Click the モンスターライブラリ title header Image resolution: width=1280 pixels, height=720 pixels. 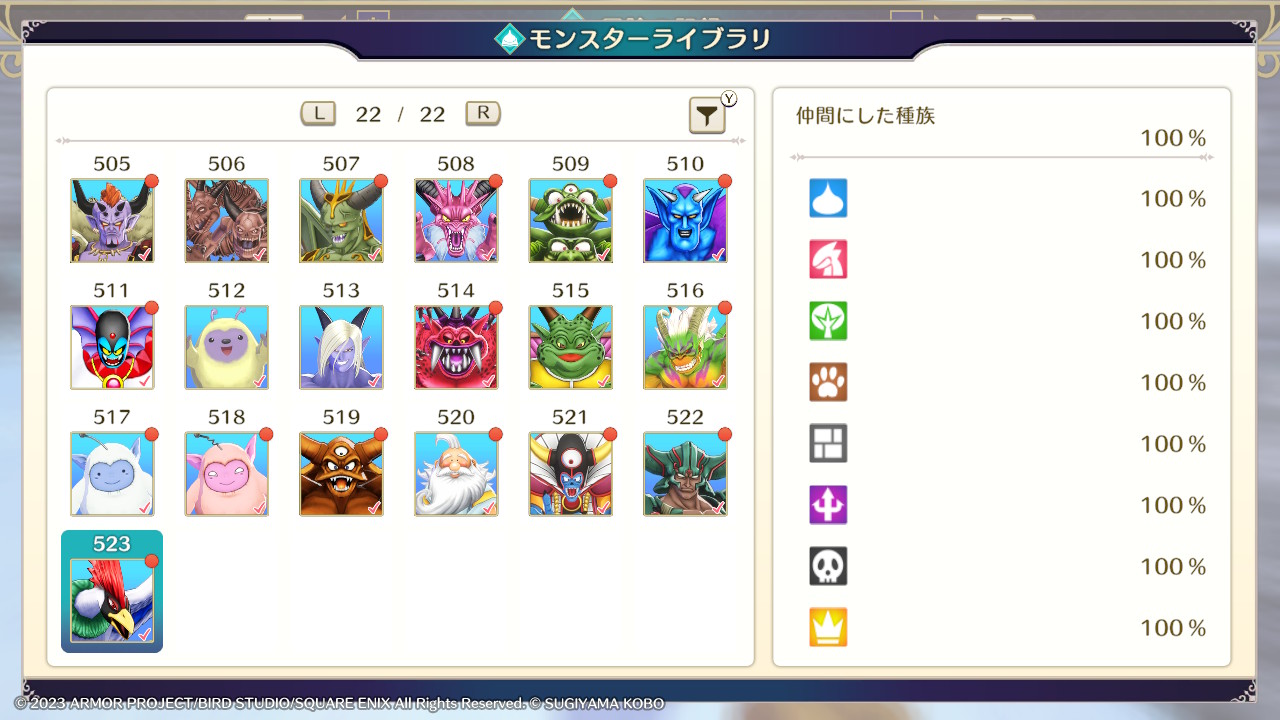[634, 39]
